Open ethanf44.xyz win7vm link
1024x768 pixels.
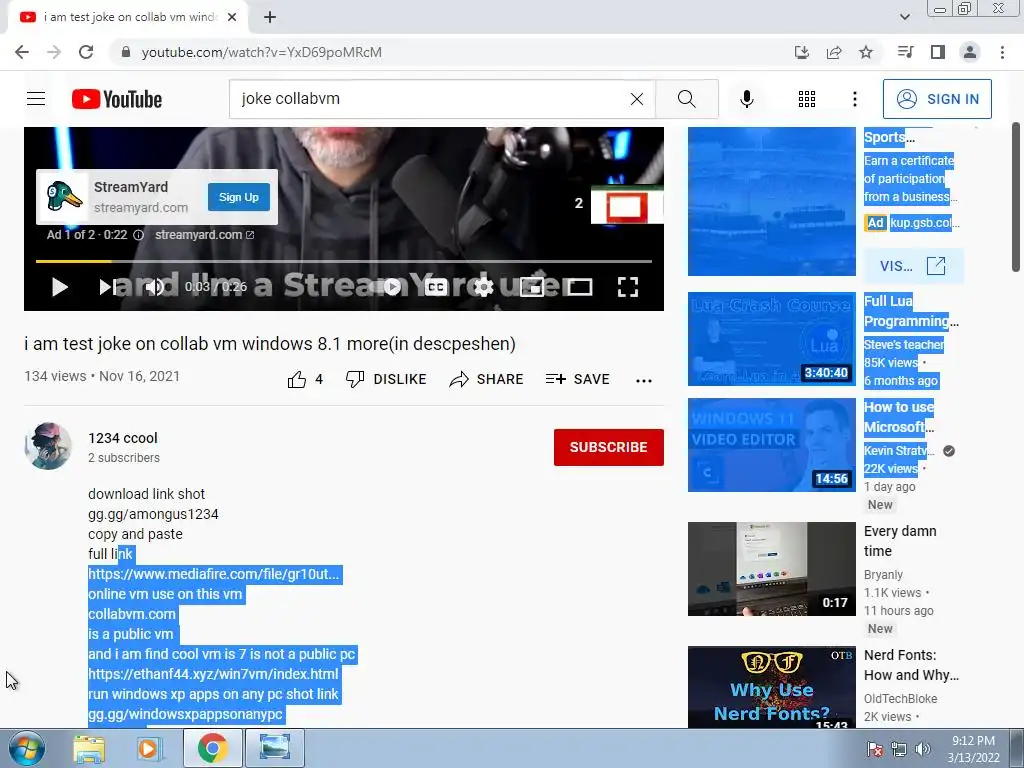point(214,674)
